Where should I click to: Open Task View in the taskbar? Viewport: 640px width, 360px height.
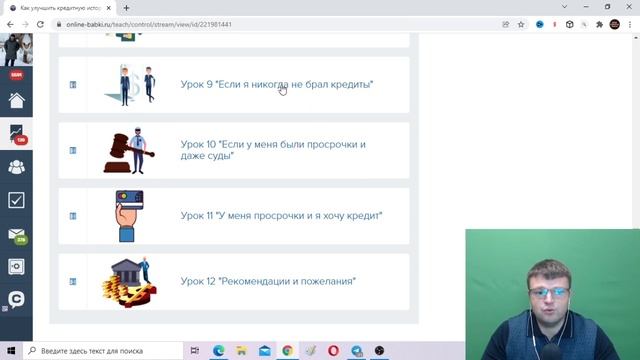(x=195, y=351)
